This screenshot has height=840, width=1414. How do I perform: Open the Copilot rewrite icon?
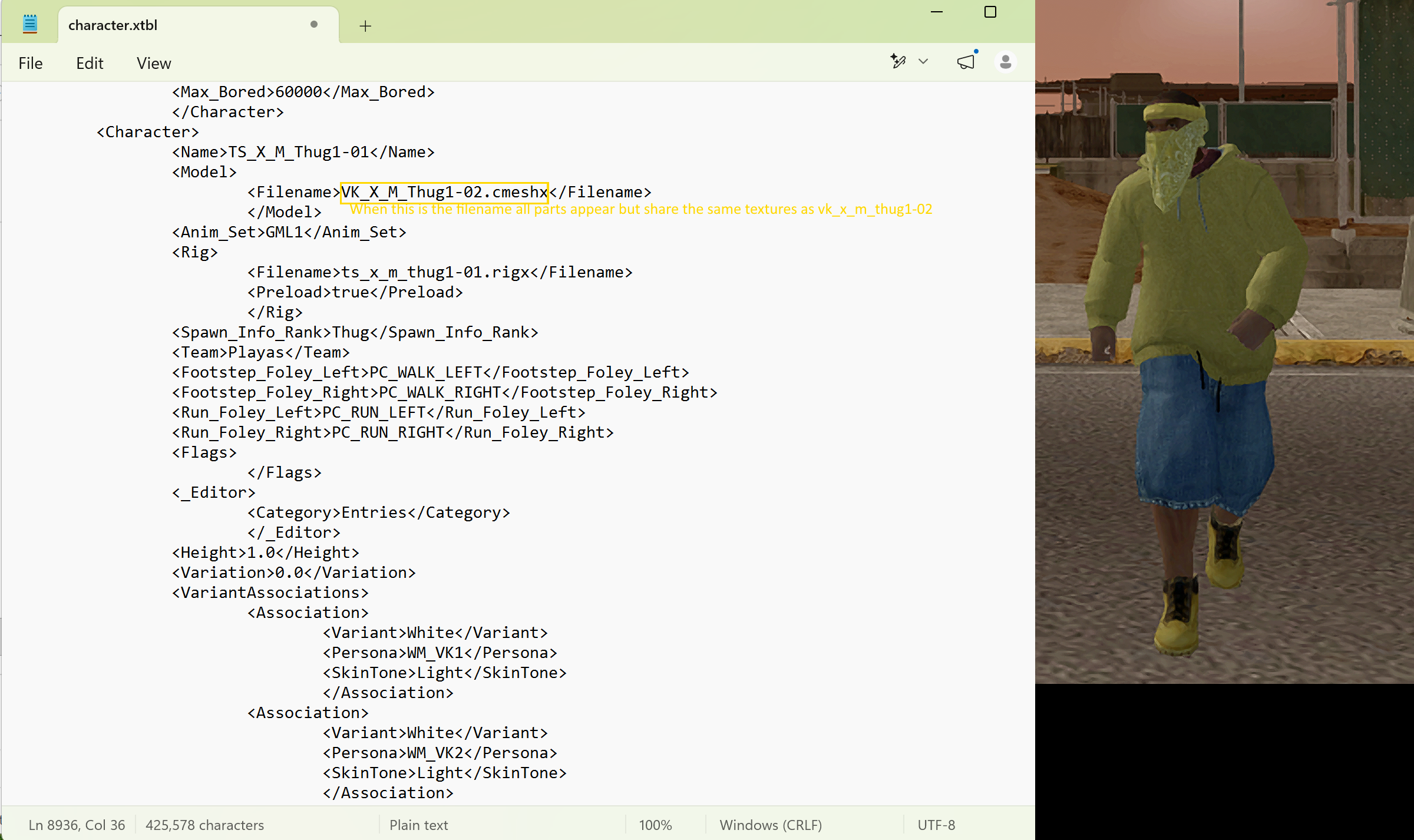[898, 61]
